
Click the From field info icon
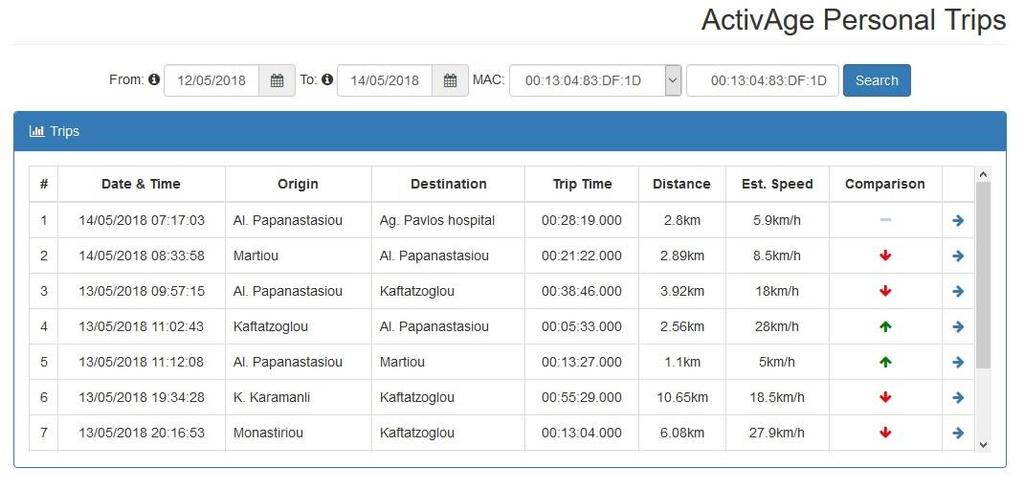[x=154, y=80]
